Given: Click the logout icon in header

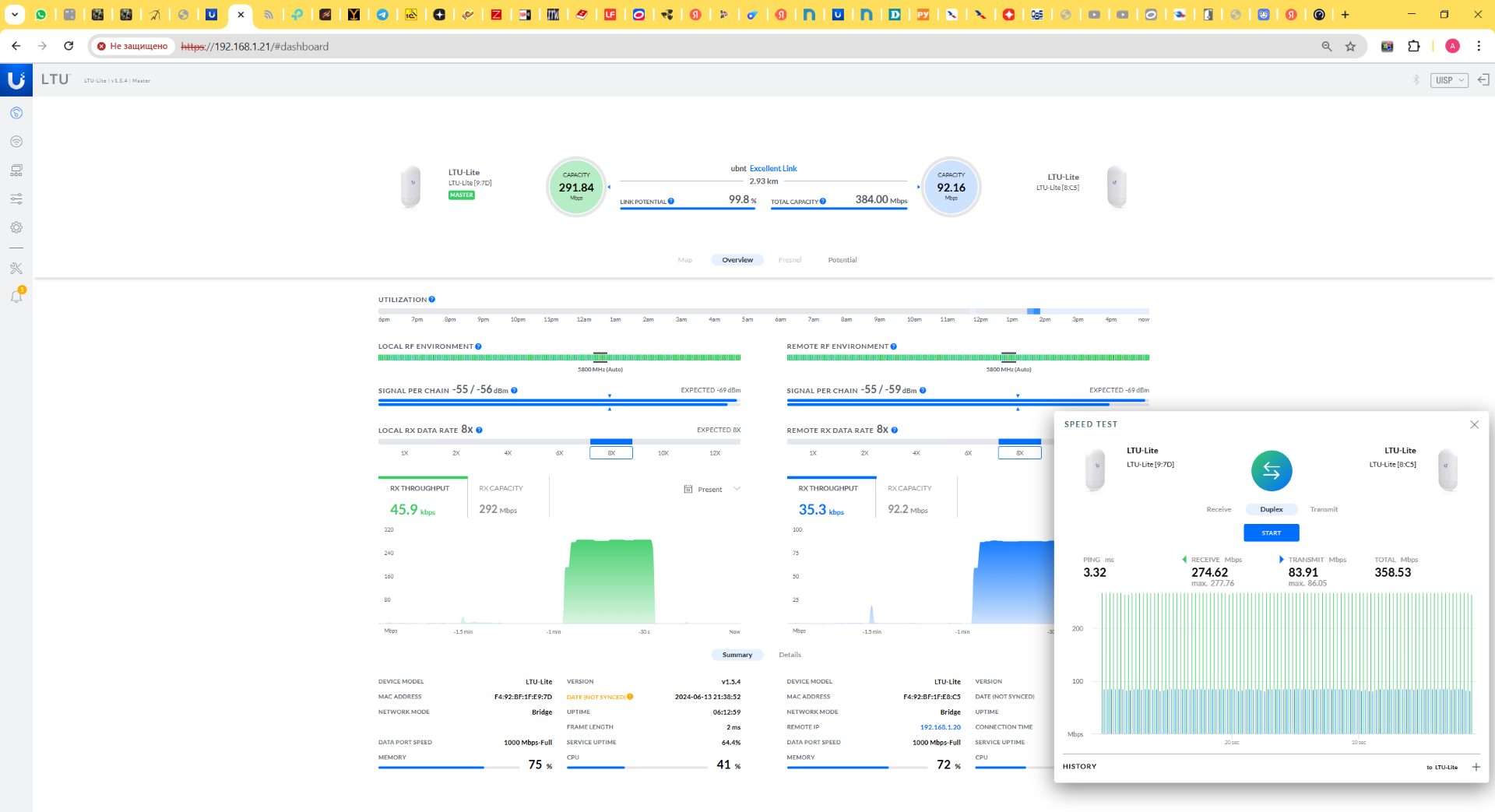Looking at the screenshot, I should 1483,80.
